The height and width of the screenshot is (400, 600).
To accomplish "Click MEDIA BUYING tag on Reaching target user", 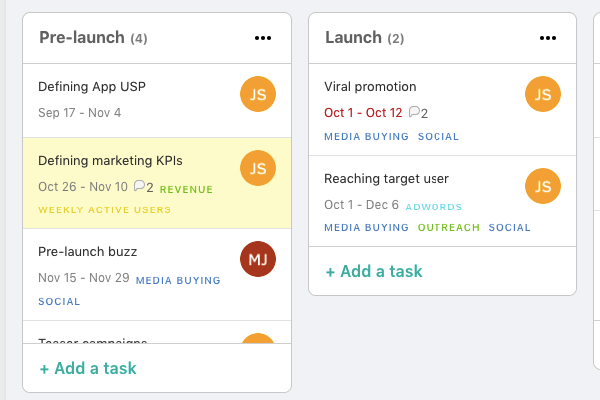I will pos(367,227).
